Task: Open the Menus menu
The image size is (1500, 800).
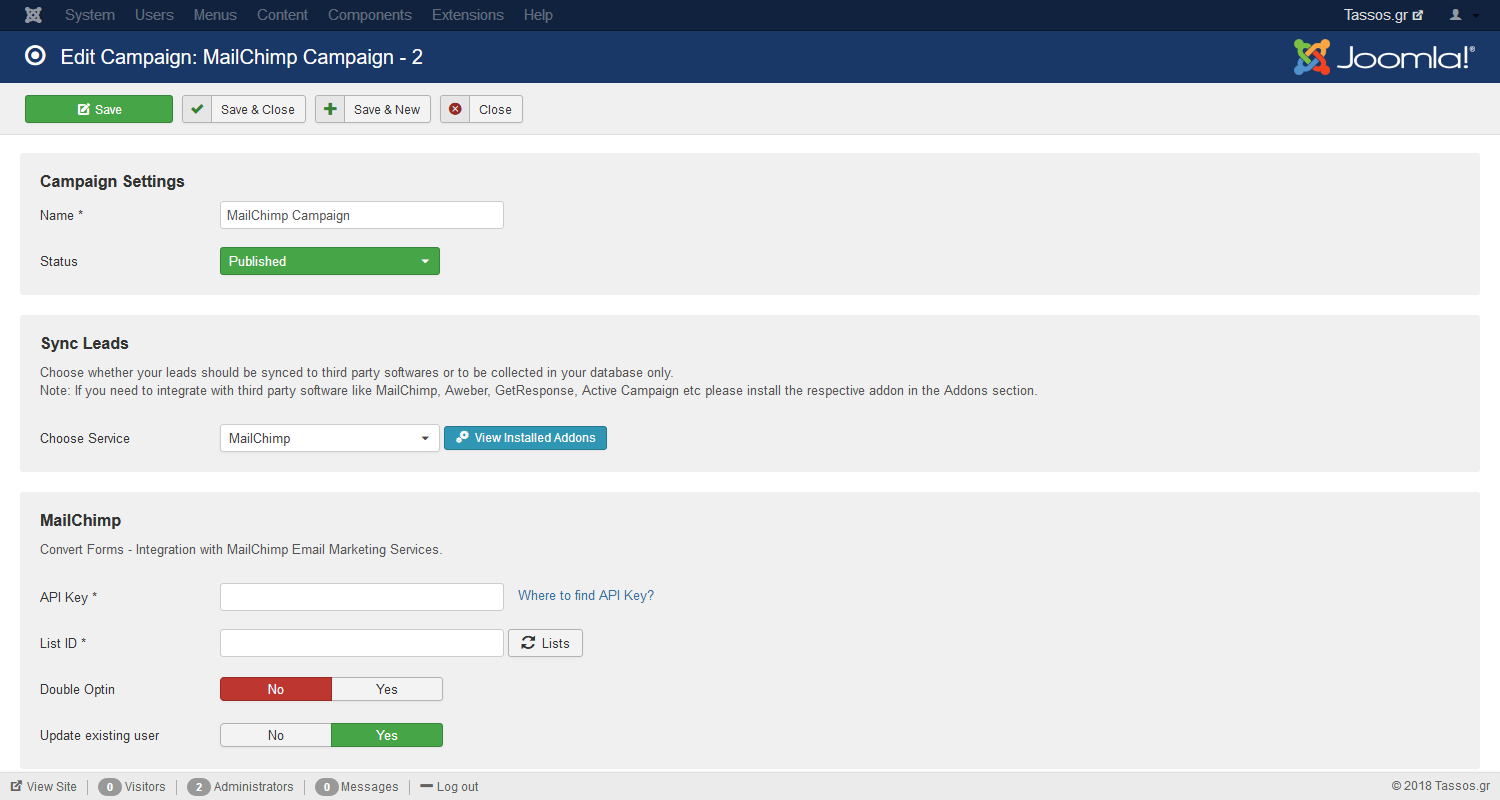Action: coord(215,15)
